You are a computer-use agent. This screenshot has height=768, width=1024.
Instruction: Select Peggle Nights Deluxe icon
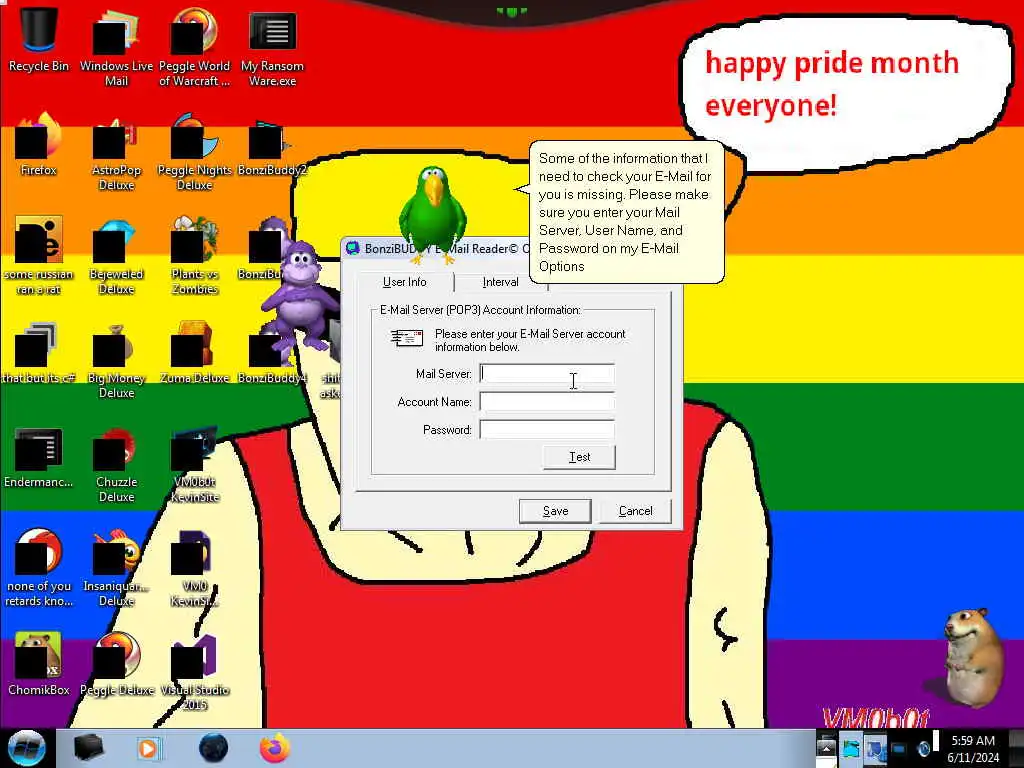pyautogui.click(x=194, y=152)
